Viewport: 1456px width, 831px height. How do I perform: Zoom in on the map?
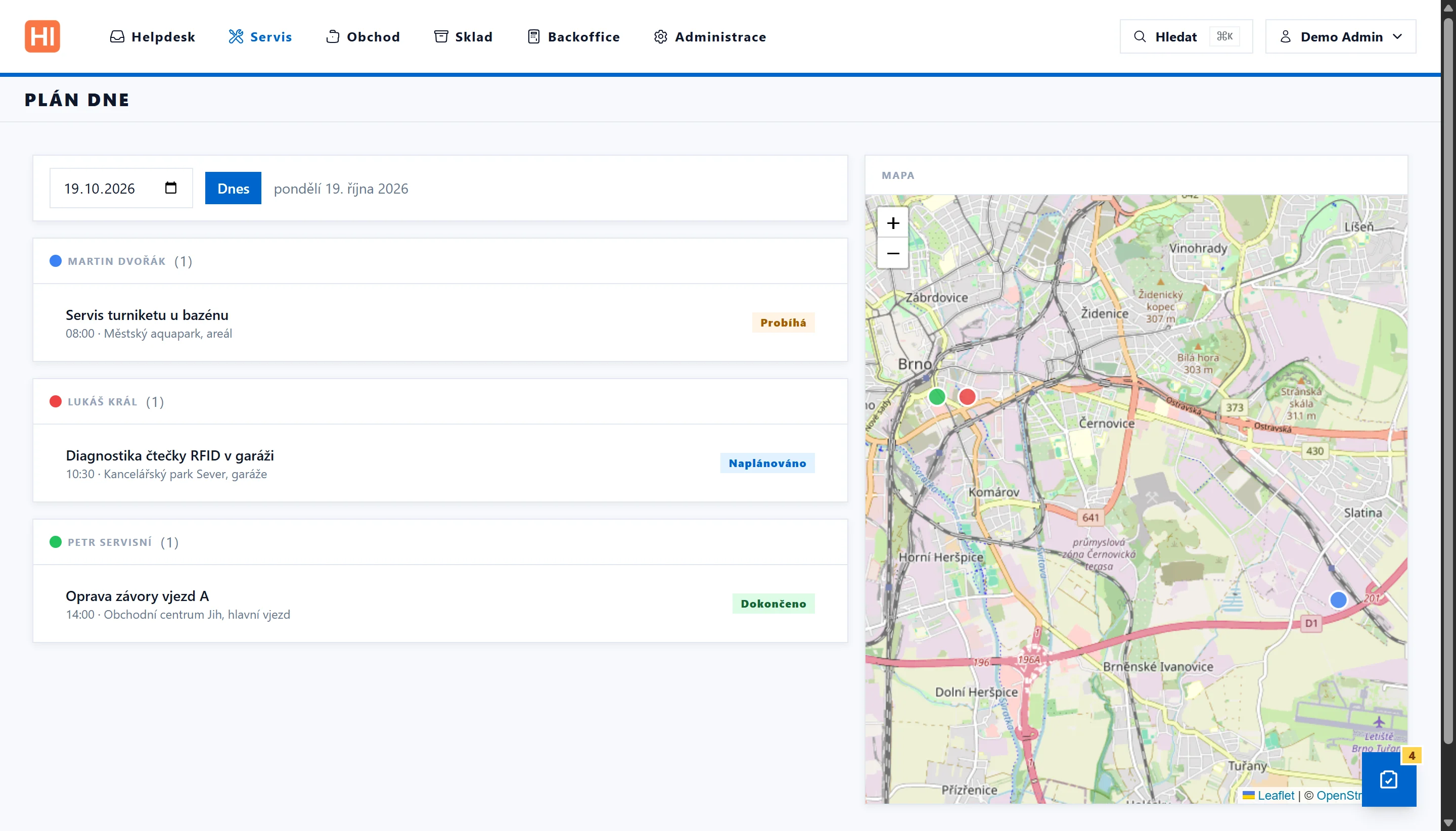click(893, 222)
